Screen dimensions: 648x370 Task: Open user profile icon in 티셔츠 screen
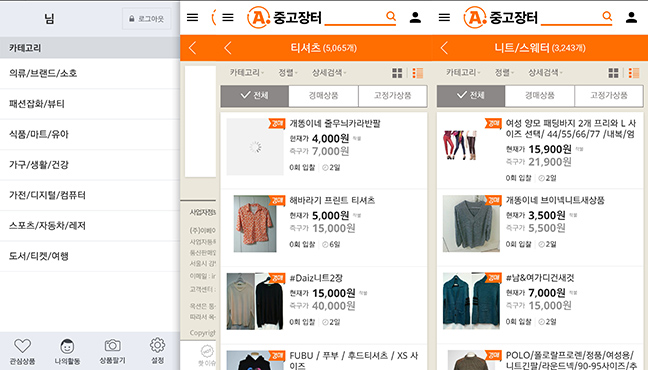(x=415, y=17)
